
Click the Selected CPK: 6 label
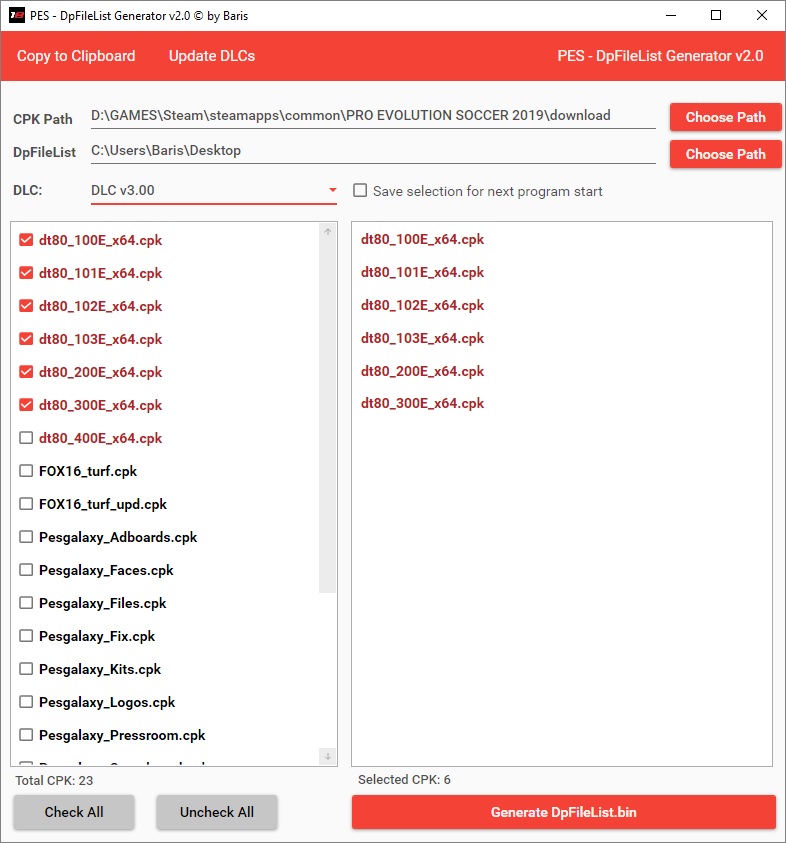[404, 780]
